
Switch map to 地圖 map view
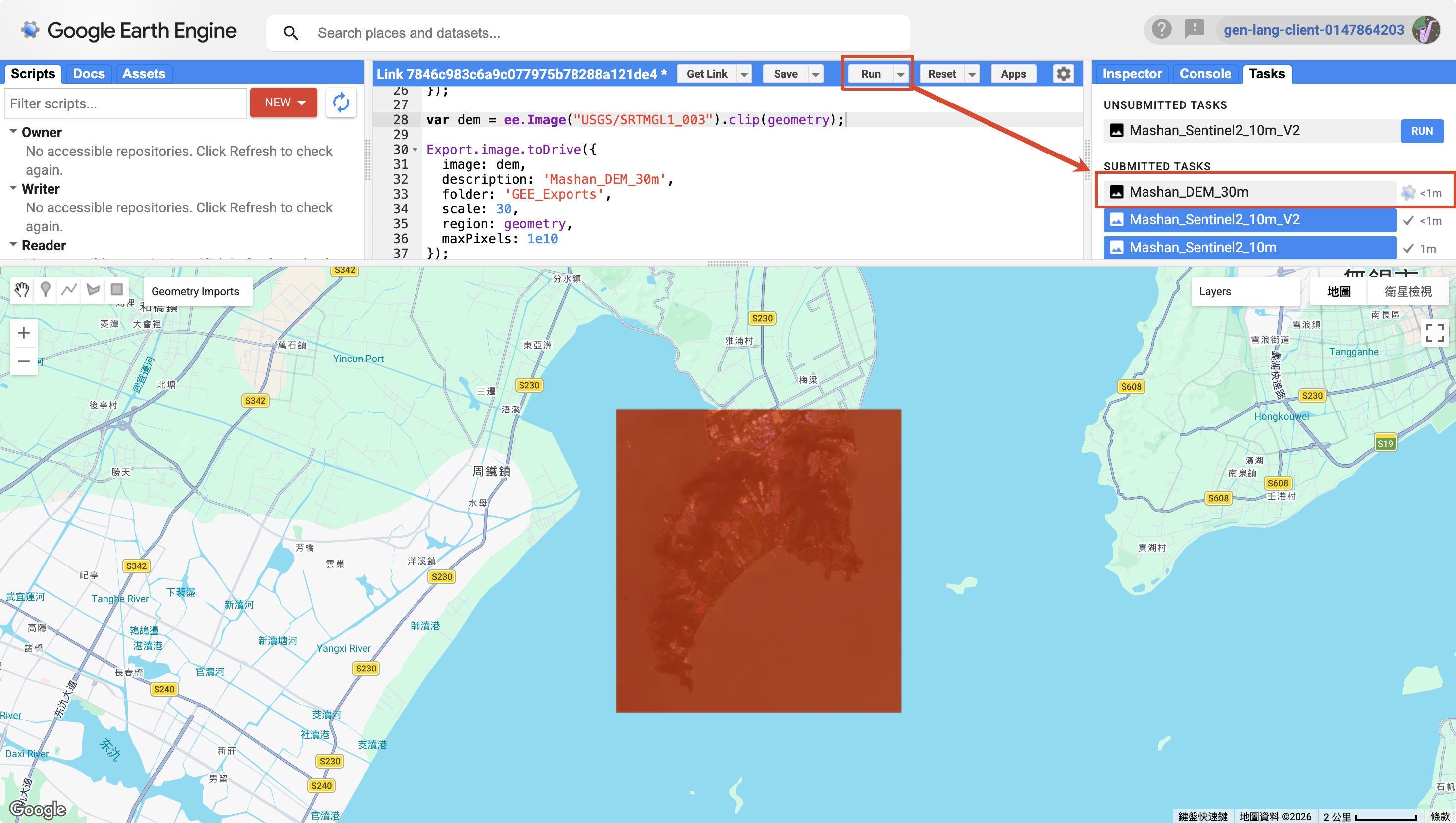coord(1339,292)
